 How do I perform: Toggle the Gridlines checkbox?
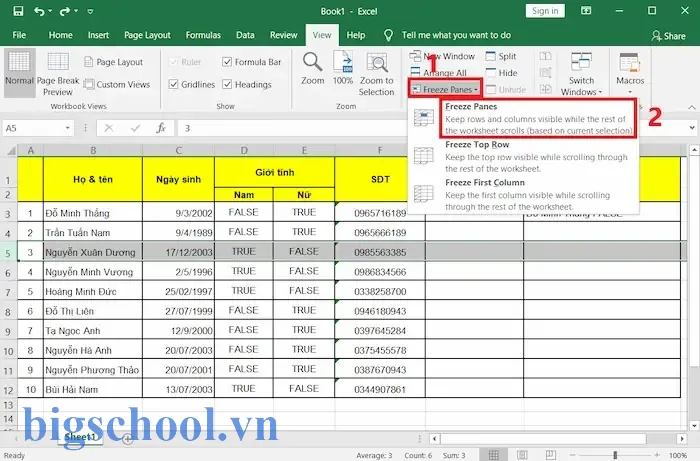coord(174,84)
